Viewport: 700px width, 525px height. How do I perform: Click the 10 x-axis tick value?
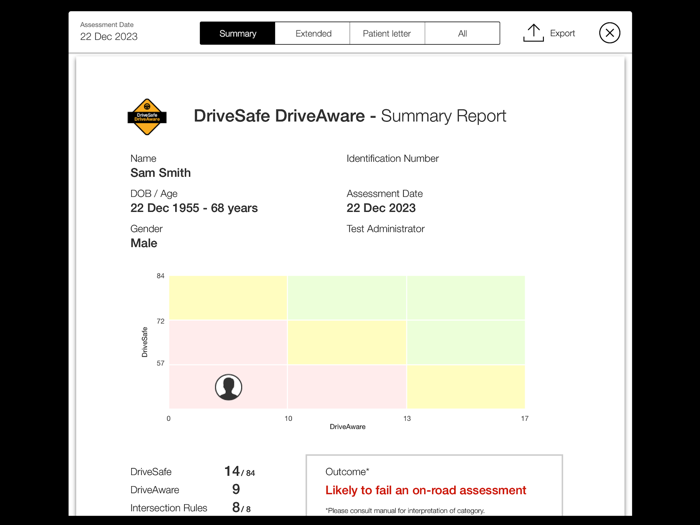pyautogui.click(x=288, y=418)
